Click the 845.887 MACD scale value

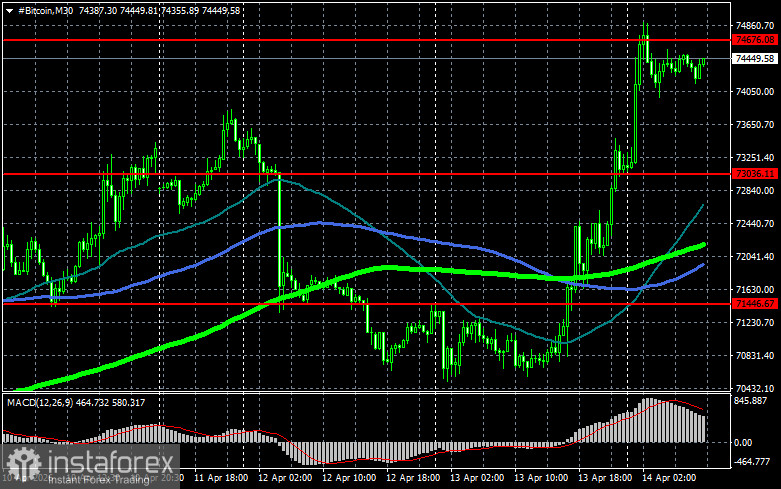pyautogui.click(x=751, y=401)
